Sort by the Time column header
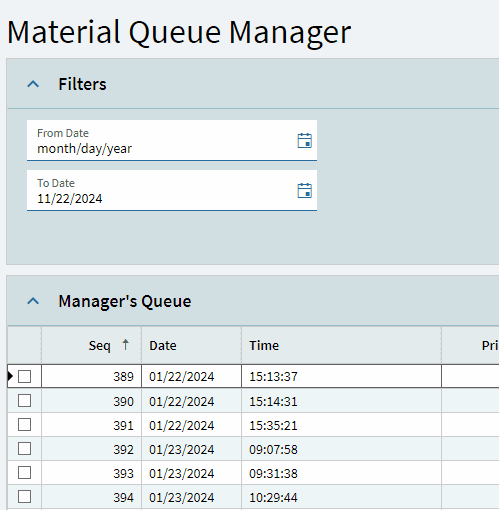The width and height of the screenshot is (499, 510). click(341, 345)
